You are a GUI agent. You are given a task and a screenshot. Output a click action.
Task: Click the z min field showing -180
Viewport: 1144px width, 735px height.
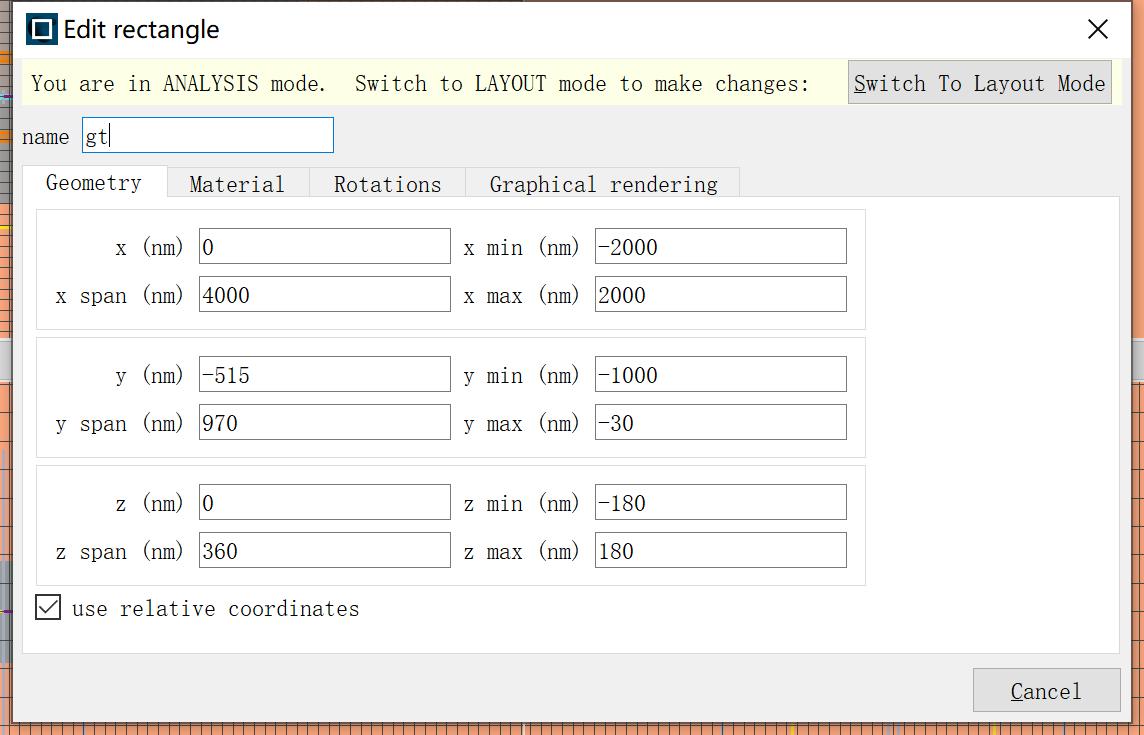coord(720,501)
